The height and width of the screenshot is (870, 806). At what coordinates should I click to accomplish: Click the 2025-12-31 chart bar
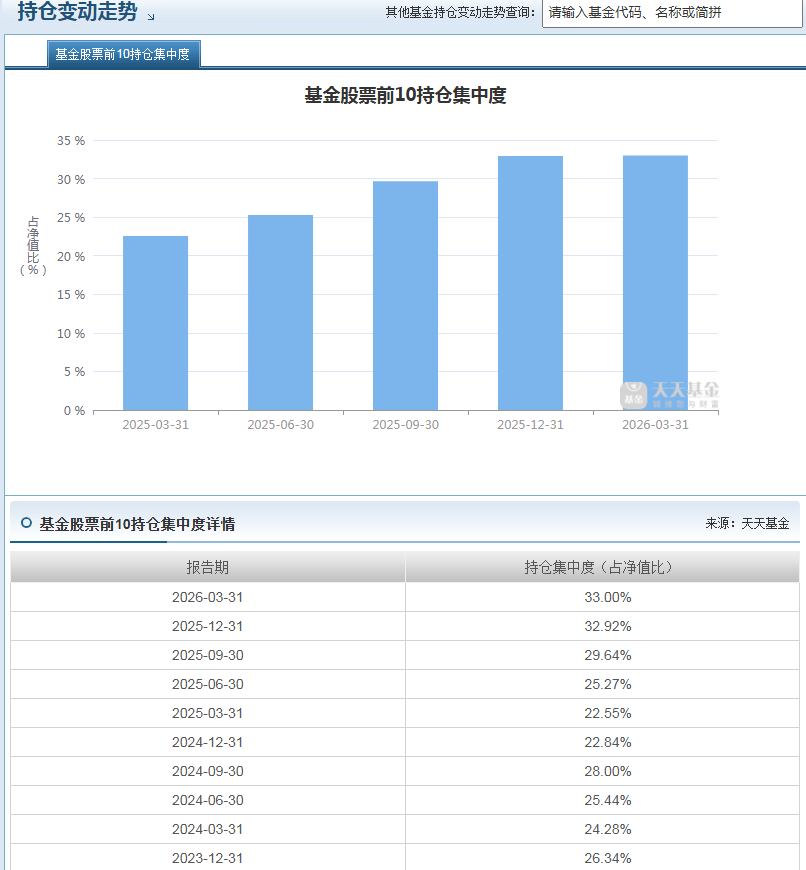(x=530, y=284)
